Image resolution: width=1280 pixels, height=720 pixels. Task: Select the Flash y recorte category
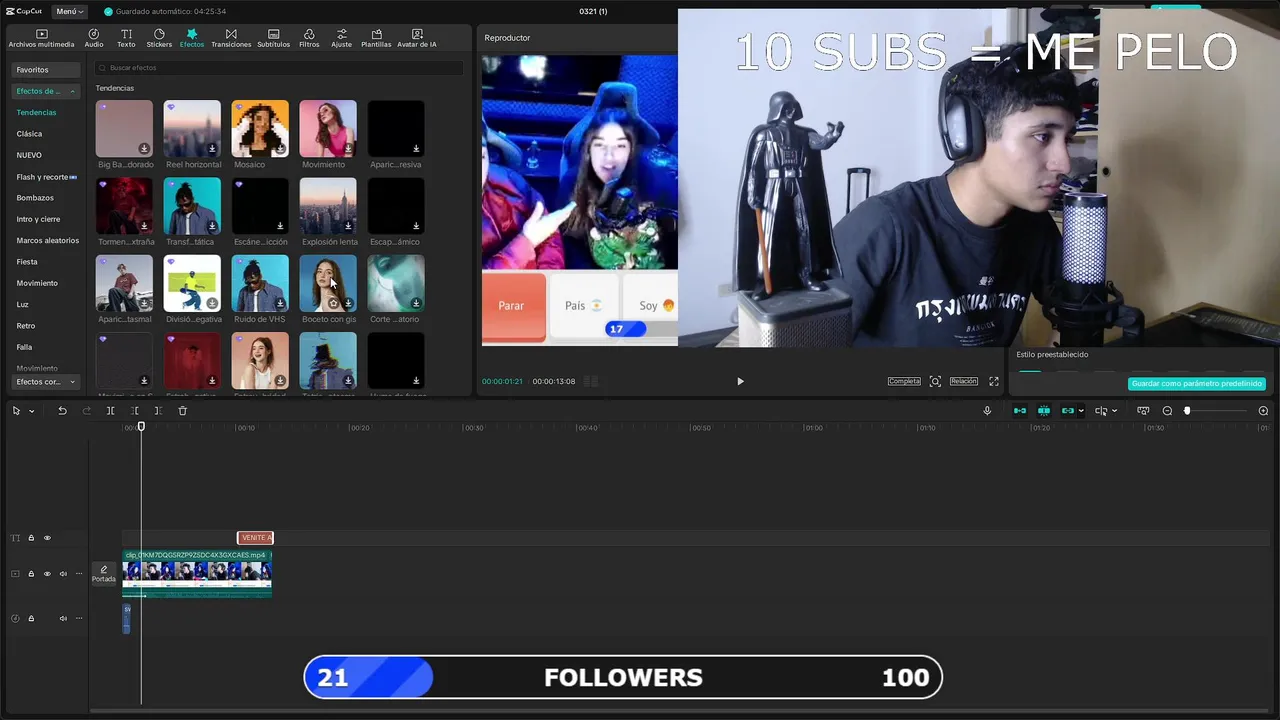coord(46,177)
